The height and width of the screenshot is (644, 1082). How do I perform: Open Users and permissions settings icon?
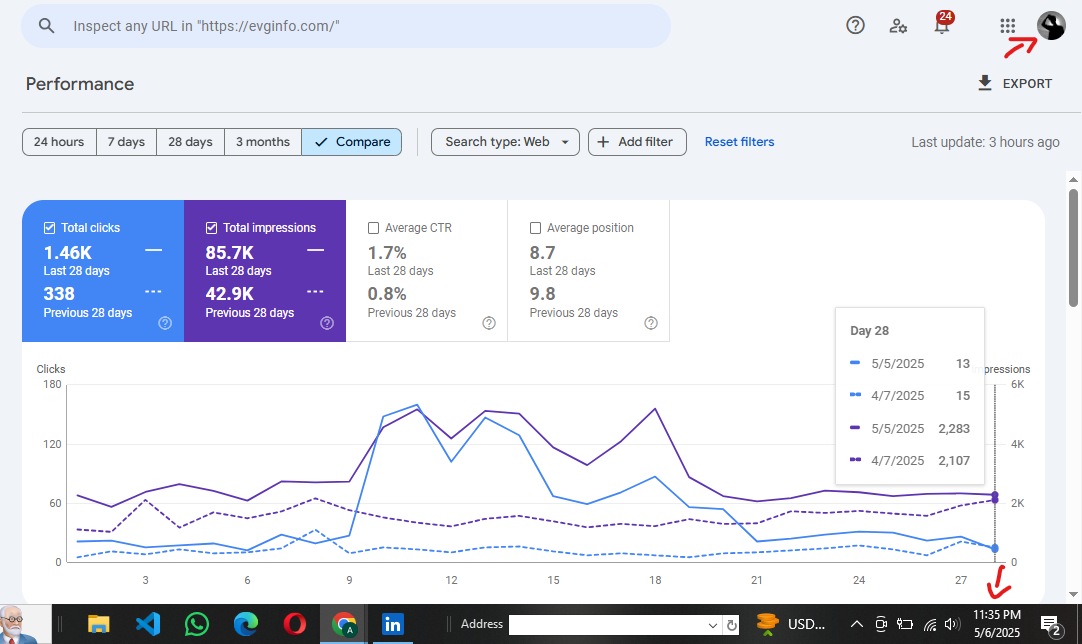tap(898, 26)
